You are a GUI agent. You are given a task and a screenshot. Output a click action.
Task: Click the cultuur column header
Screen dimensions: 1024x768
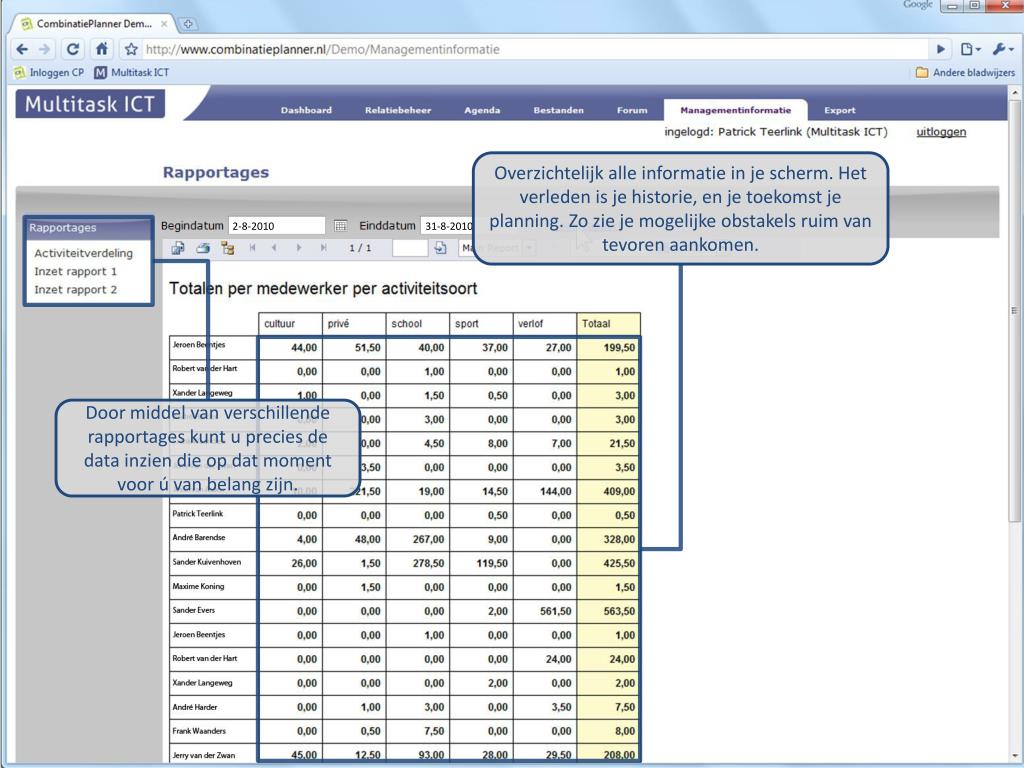click(x=290, y=324)
